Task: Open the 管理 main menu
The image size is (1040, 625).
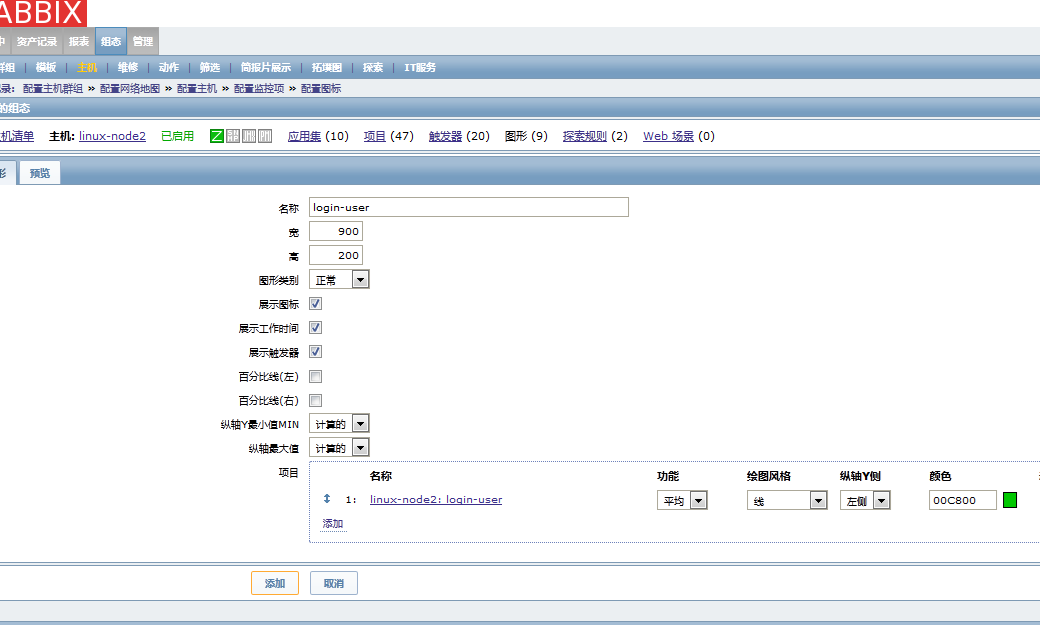Action: coord(143,41)
